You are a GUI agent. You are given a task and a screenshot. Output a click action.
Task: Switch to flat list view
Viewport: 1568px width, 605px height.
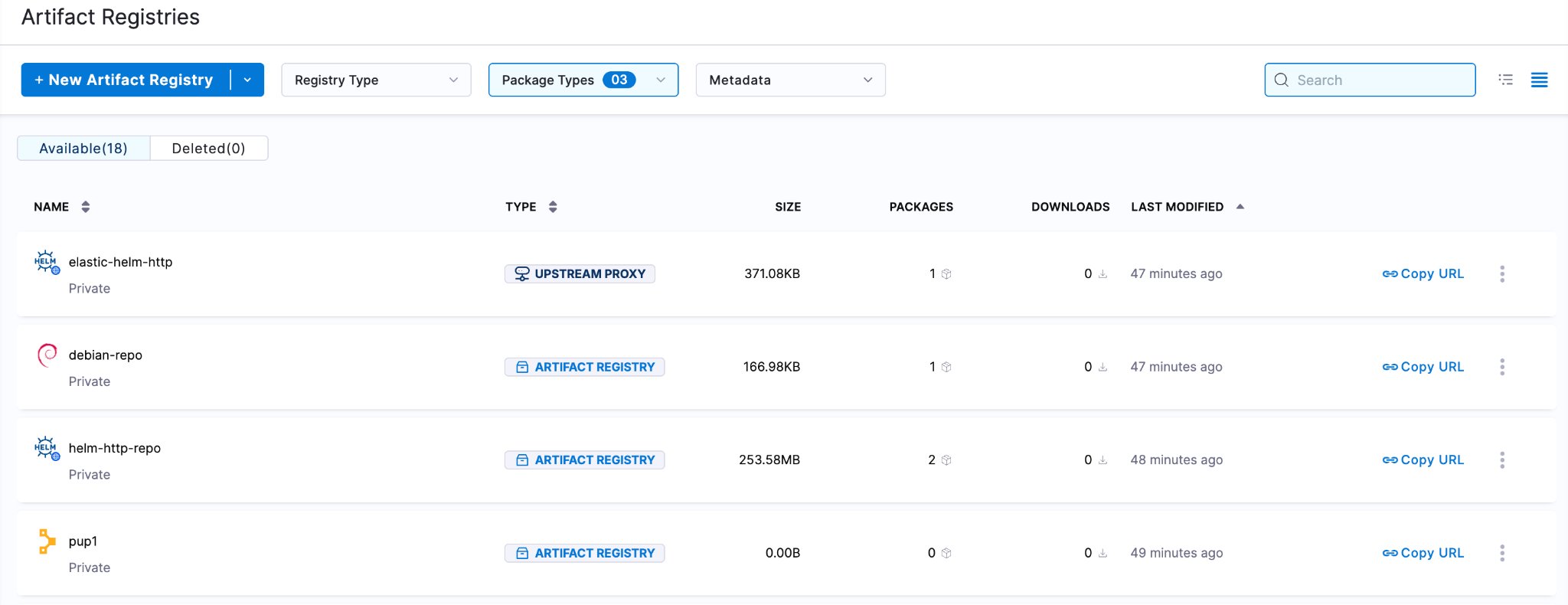pyautogui.click(x=1540, y=80)
